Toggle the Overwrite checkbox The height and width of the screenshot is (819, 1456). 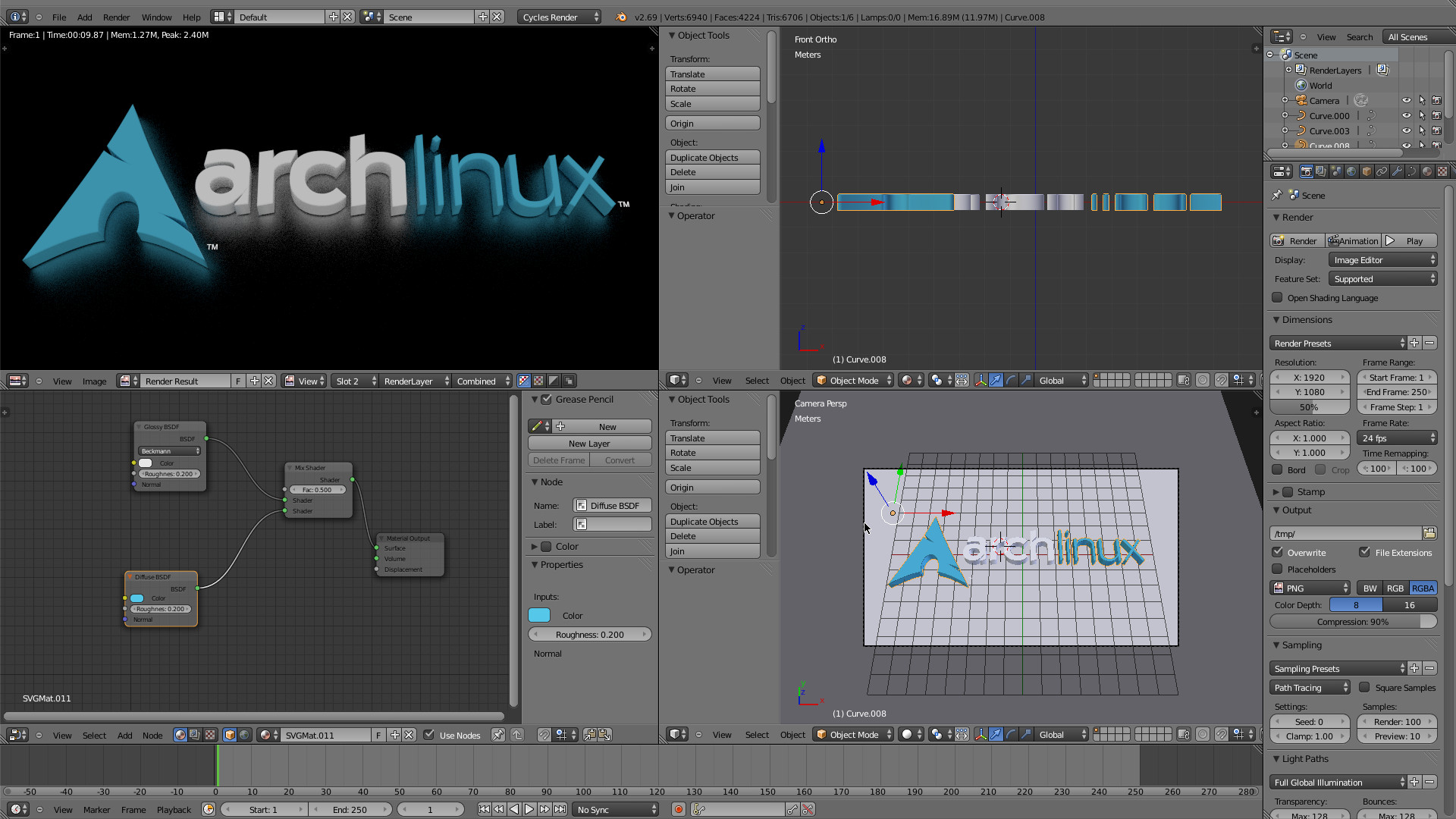click(x=1278, y=552)
